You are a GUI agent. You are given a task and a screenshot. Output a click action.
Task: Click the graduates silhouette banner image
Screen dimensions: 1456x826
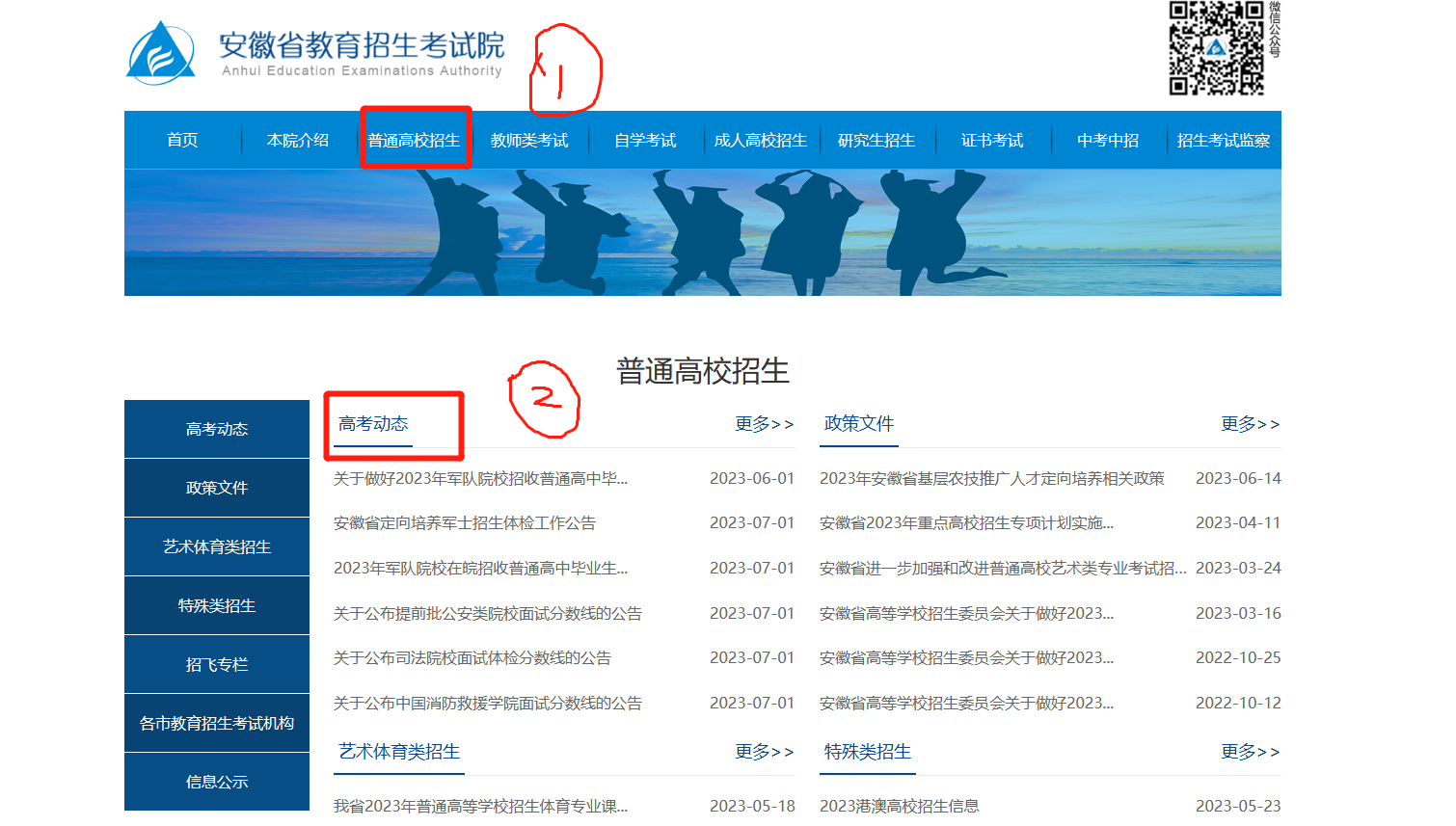point(702,232)
